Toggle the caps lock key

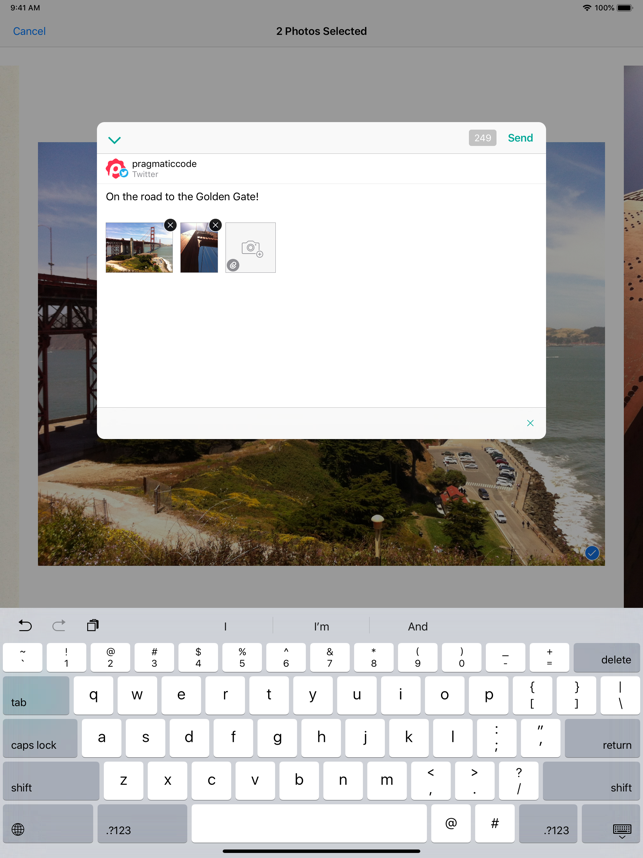click(40, 738)
